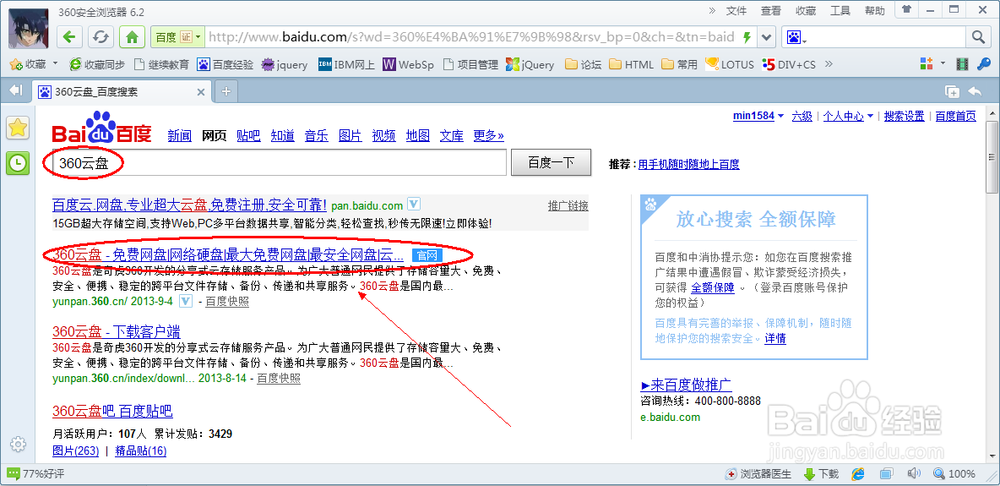Click the tab list windows icon
Viewport: 1000px width, 486px height.
952,91
